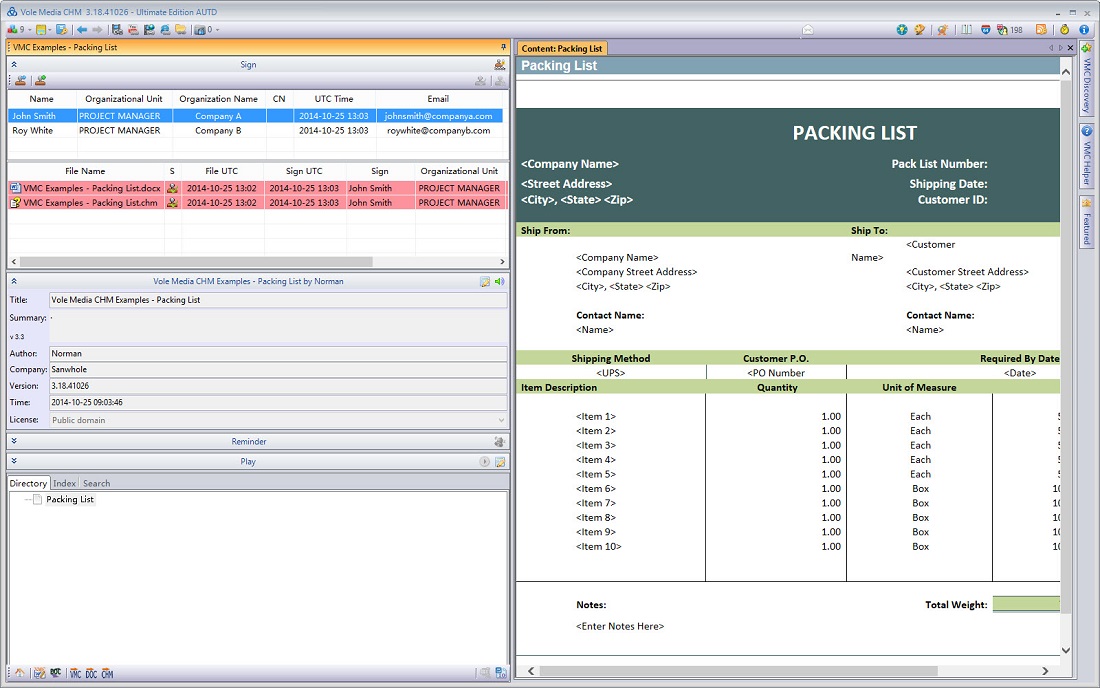Click the YouTube icon in the top toolbar
The width and height of the screenshot is (1100, 688).
point(134,30)
